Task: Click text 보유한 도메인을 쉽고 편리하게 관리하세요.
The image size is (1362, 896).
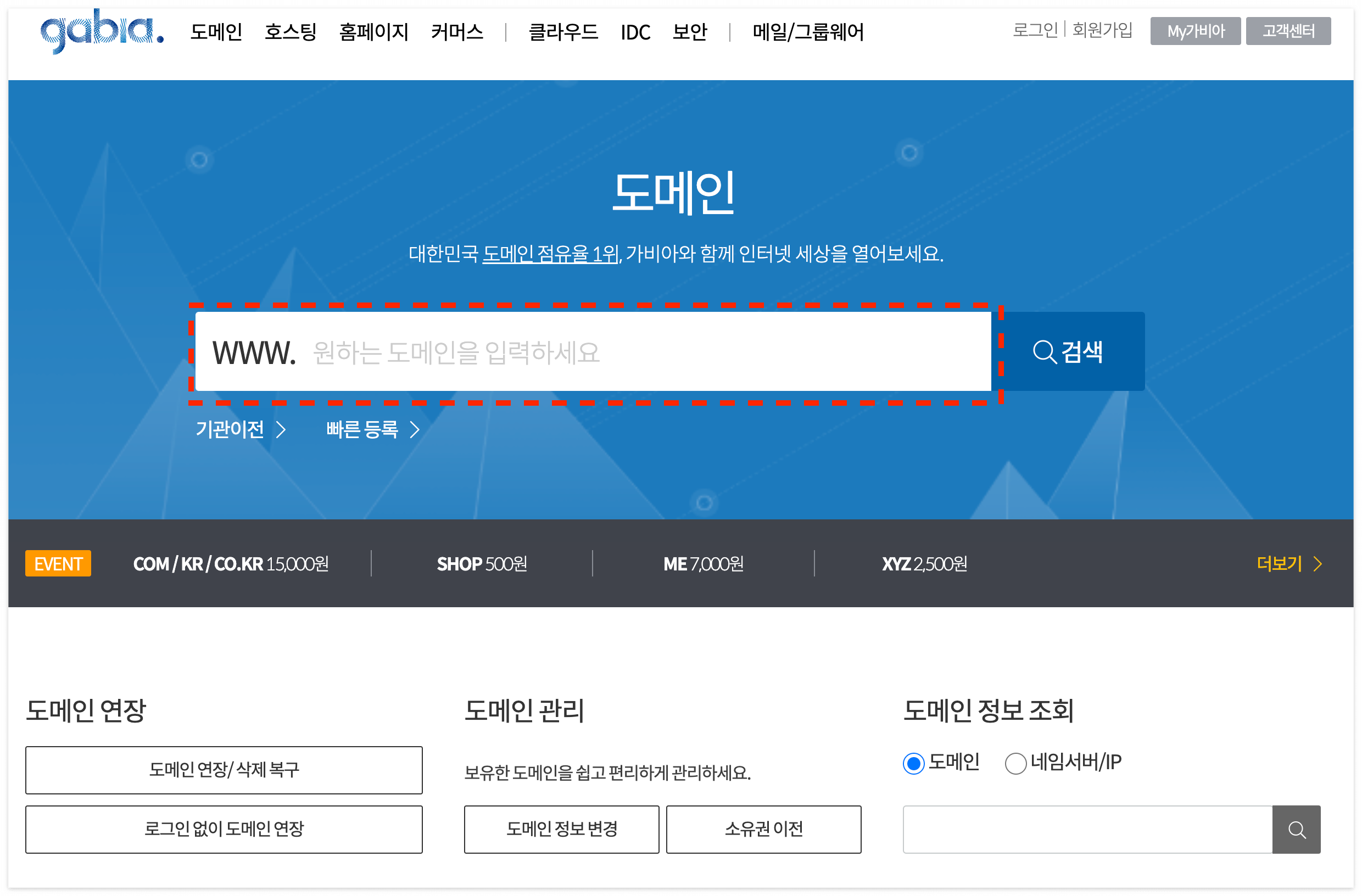Action: (x=607, y=773)
